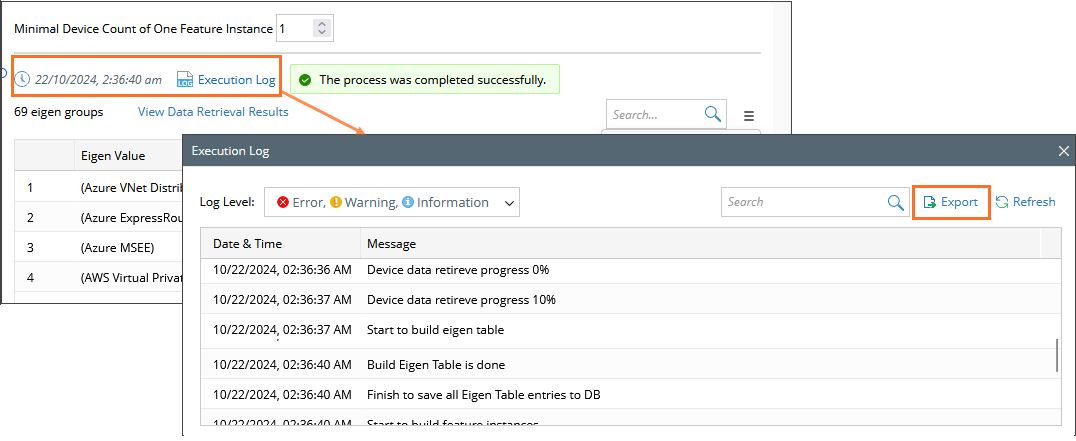1076x441 pixels.
Task: Click the Date & Time column header
Action: [248, 244]
